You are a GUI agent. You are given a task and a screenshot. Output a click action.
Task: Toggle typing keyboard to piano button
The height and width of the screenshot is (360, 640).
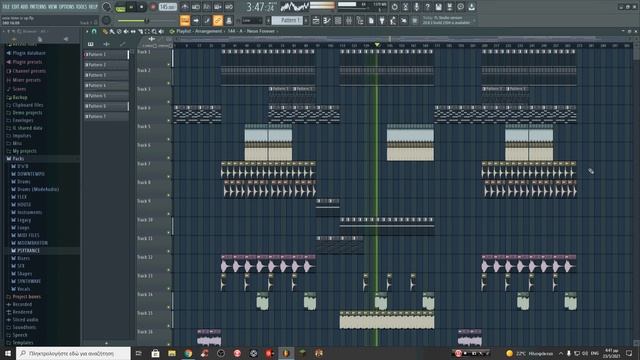click(x=185, y=20)
